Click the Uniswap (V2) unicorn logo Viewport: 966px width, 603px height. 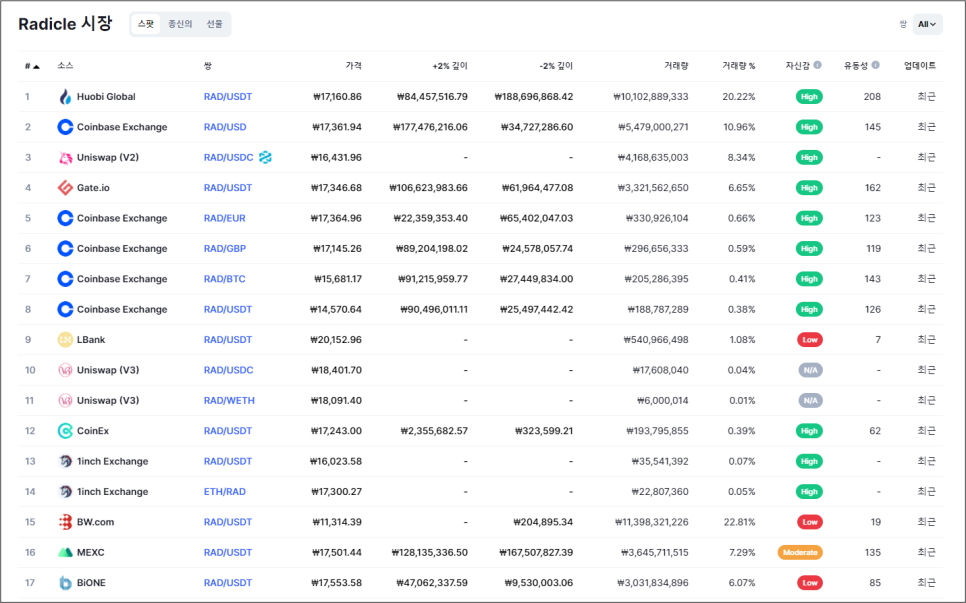(65, 158)
